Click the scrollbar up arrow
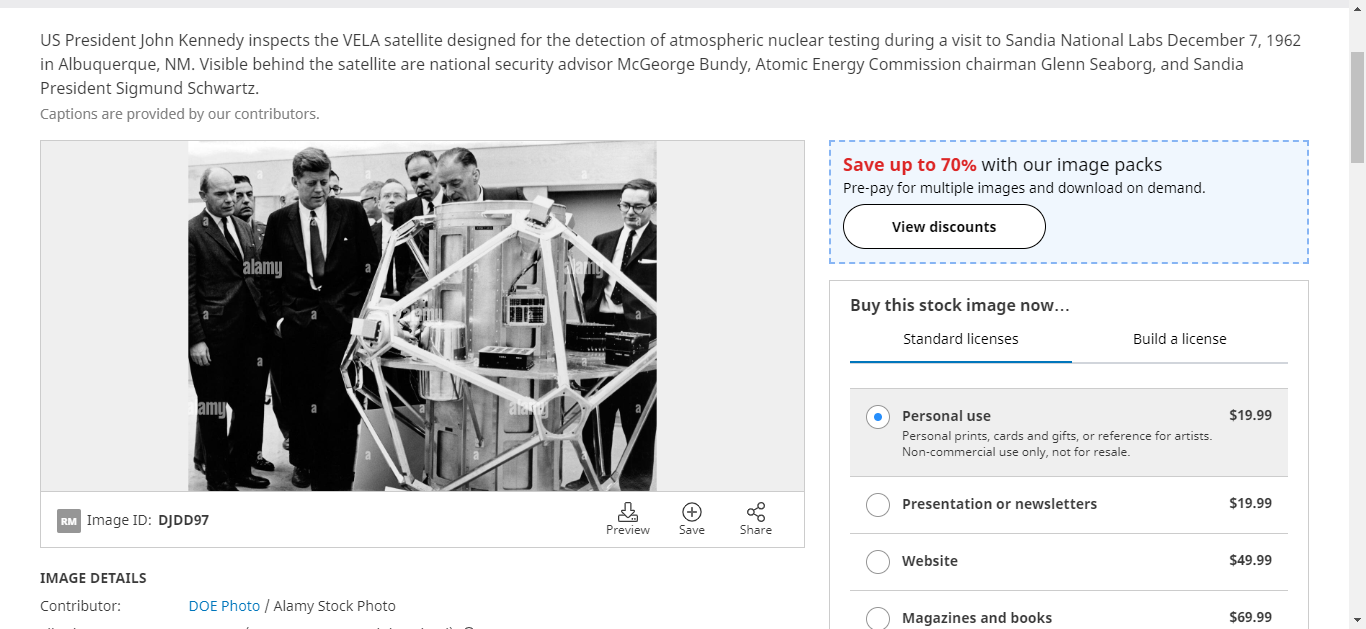1366x629 pixels. coord(1357,7)
